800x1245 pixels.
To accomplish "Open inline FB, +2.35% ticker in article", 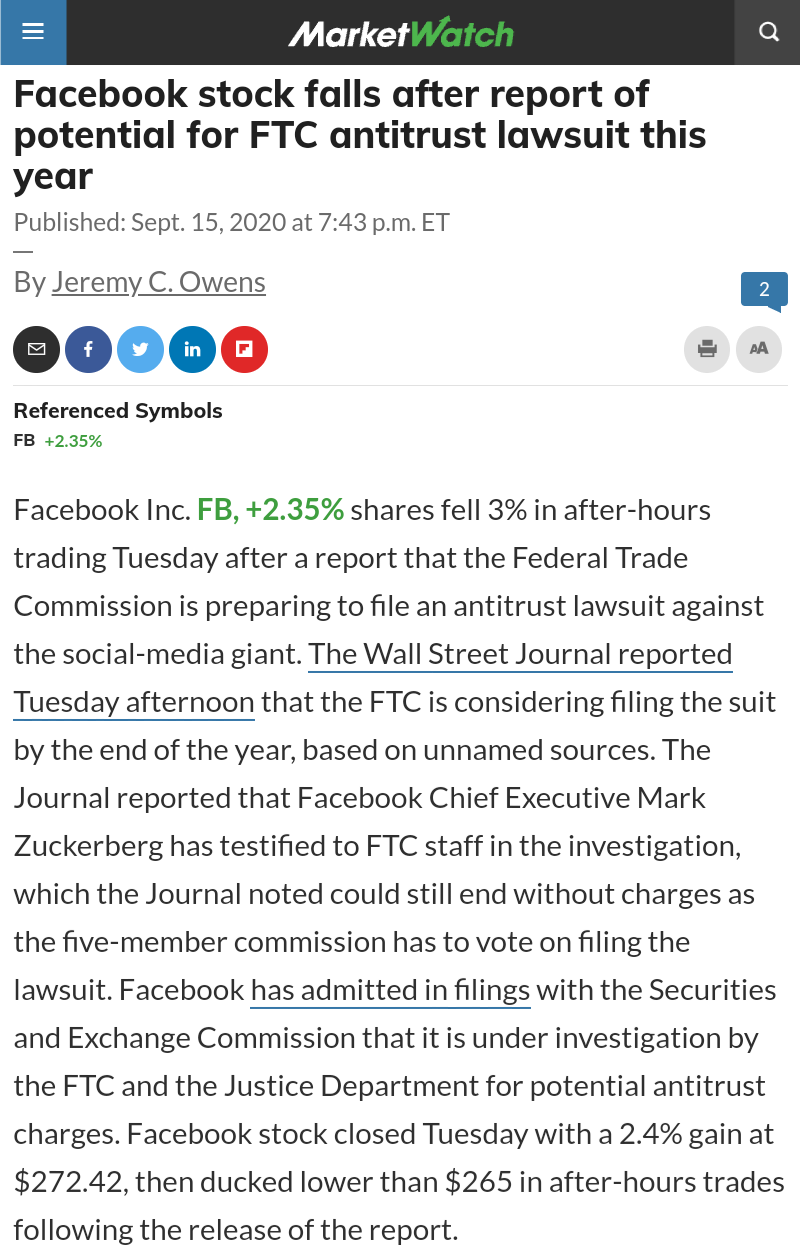I will [x=270, y=510].
